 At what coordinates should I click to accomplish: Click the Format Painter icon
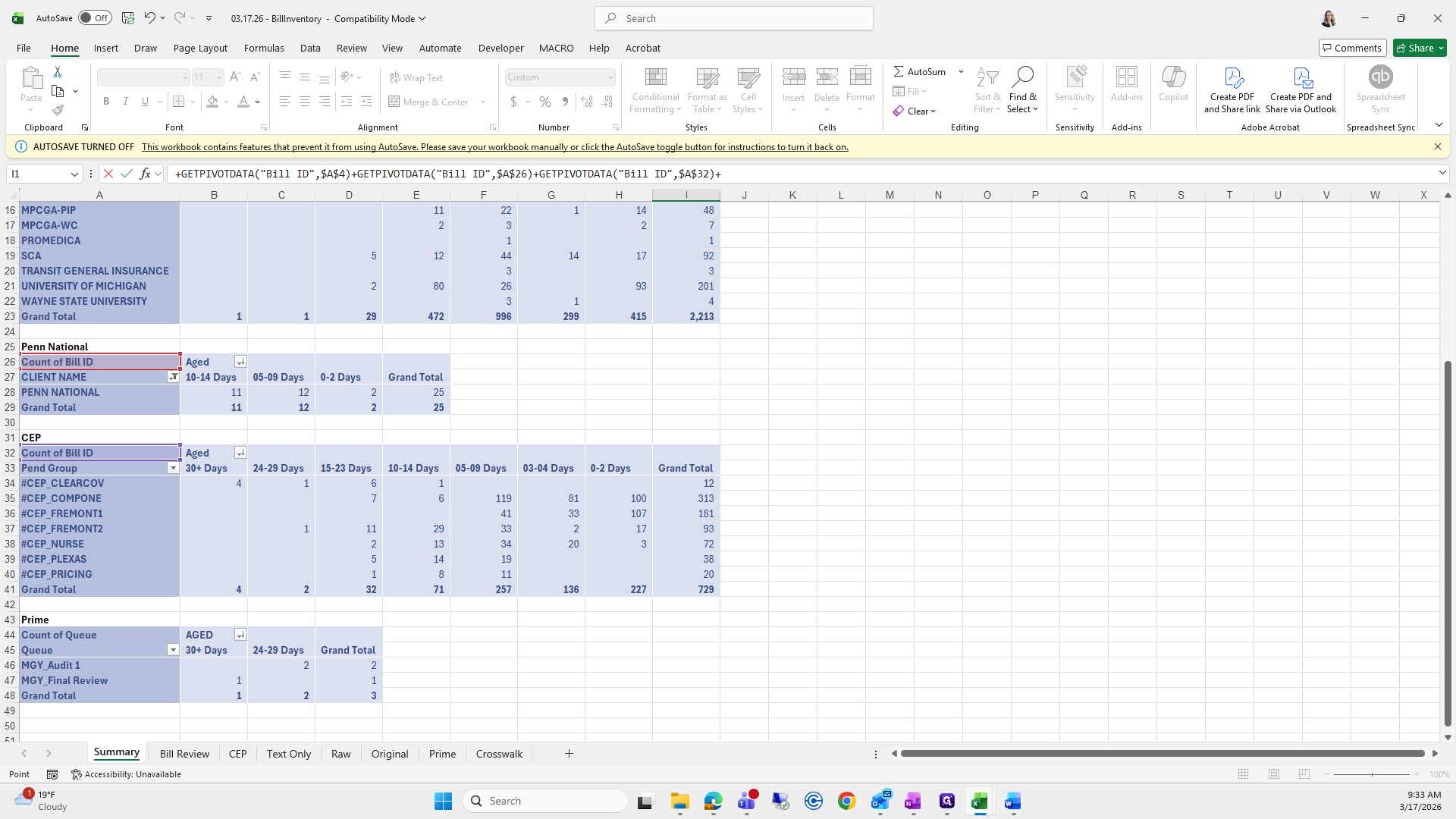pos(58,111)
